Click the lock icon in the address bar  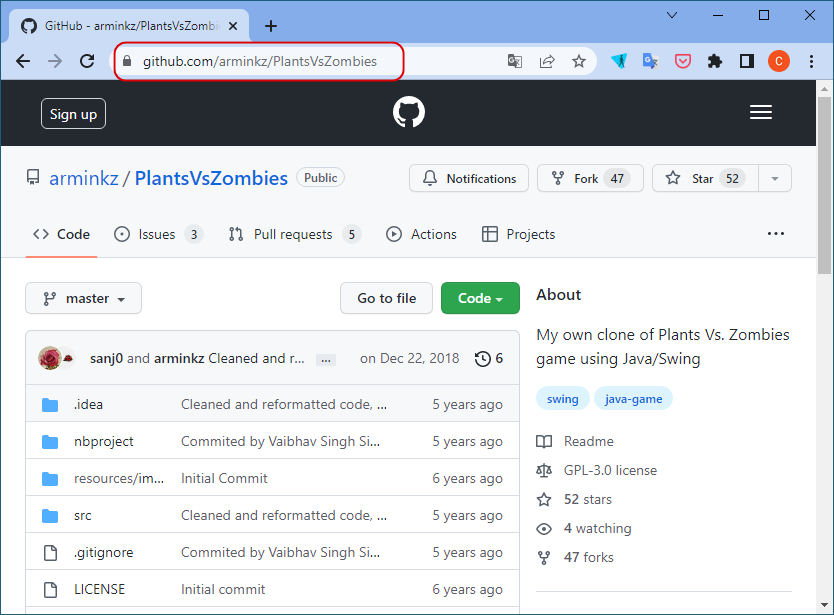[127, 61]
